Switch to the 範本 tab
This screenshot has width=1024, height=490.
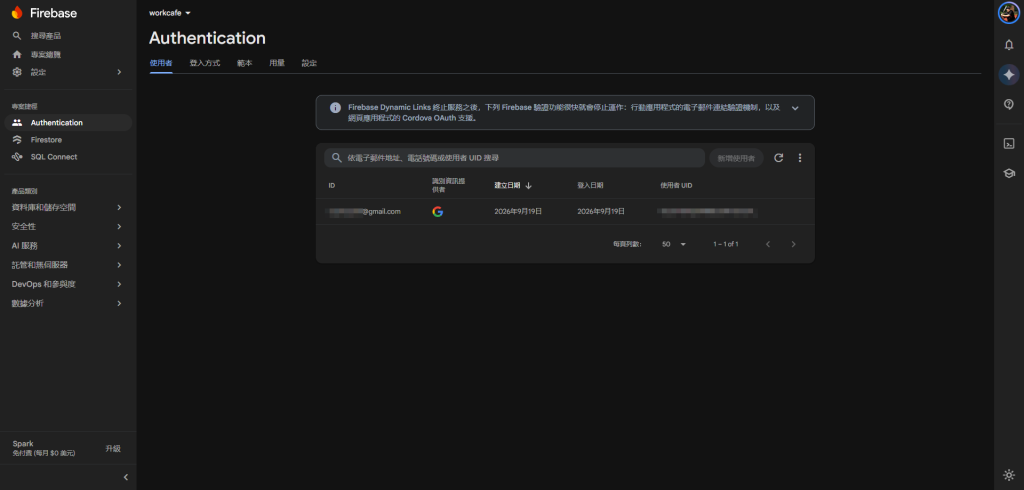pos(244,63)
